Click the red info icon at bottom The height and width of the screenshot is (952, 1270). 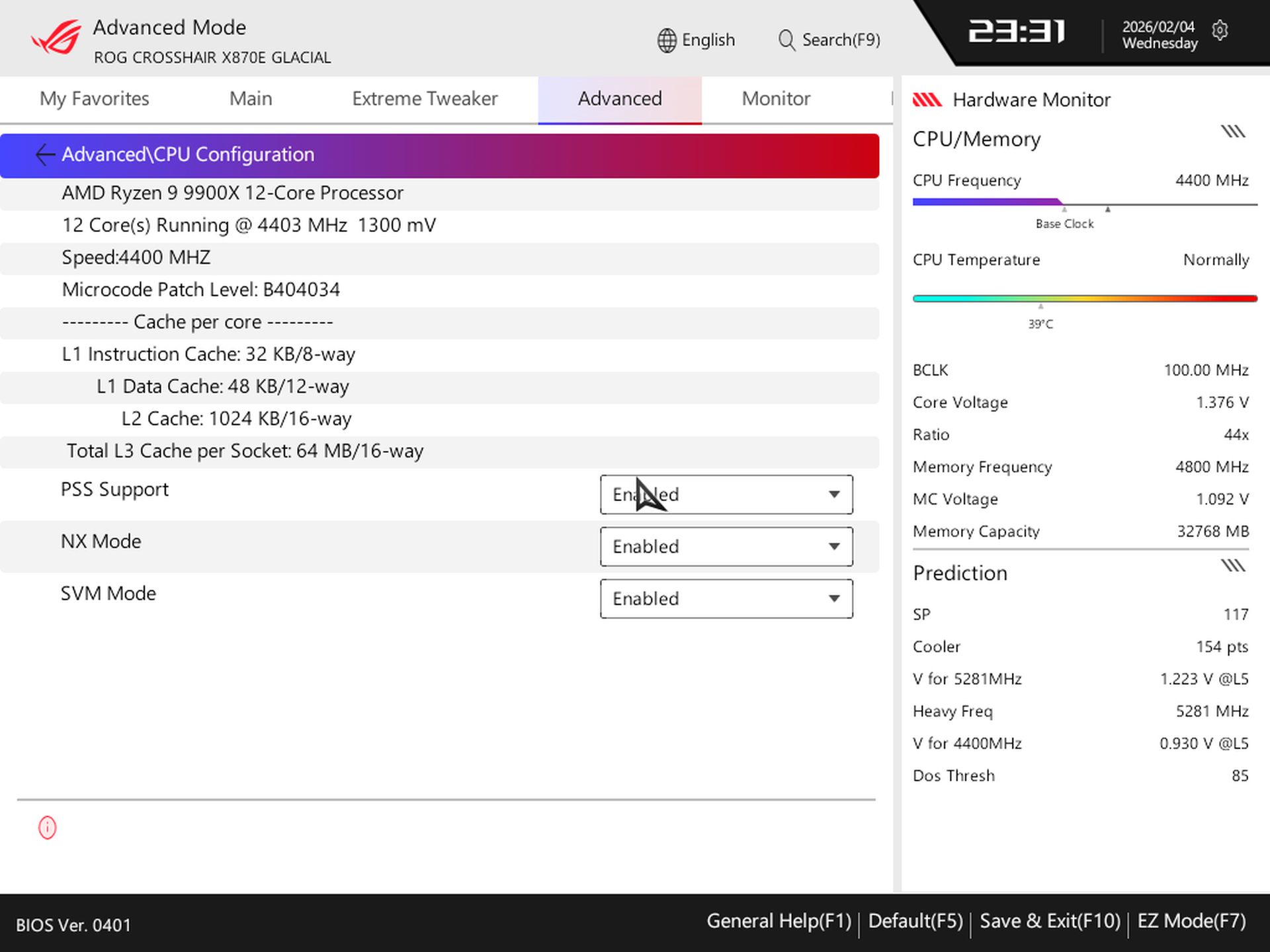[x=48, y=827]
